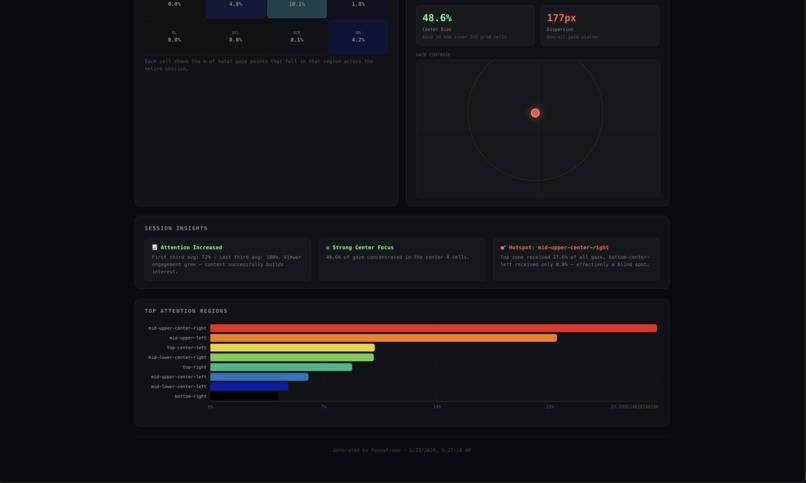
Task: Click the 14% axis tick label
Action: 436,406
